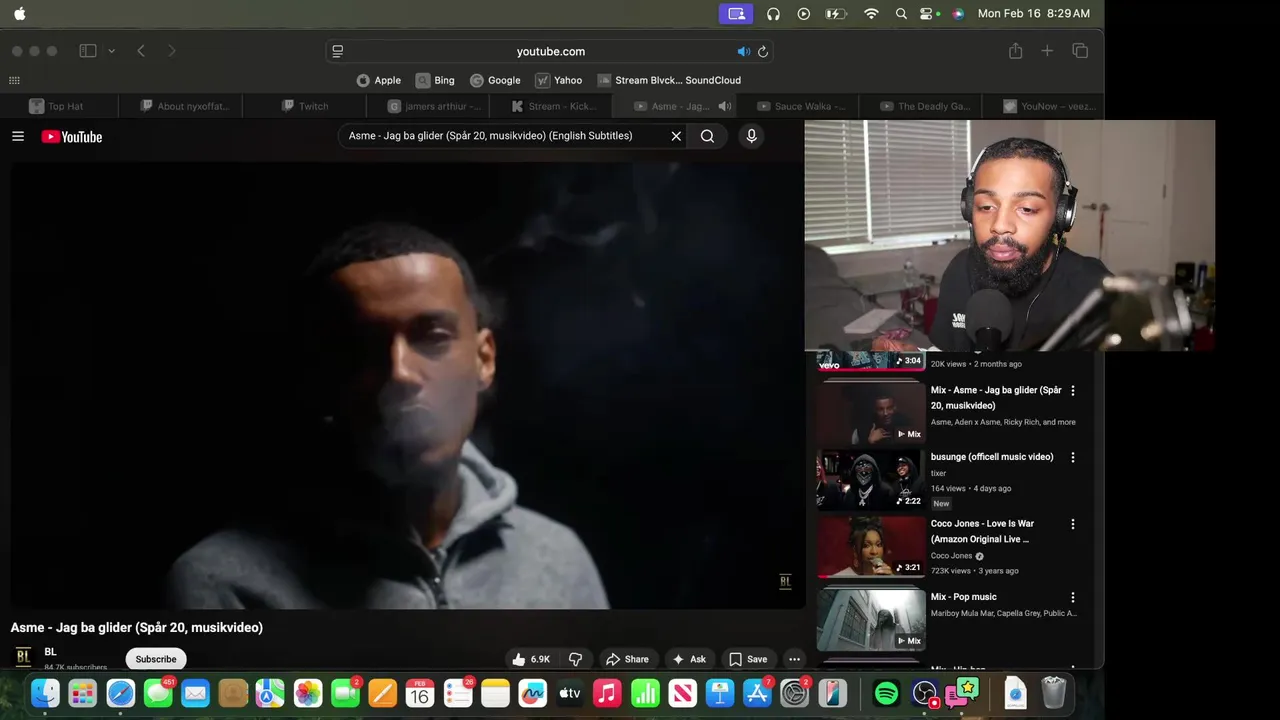Click the youtube.com address bar
The image size is (1280, 720).
point(551,51)
